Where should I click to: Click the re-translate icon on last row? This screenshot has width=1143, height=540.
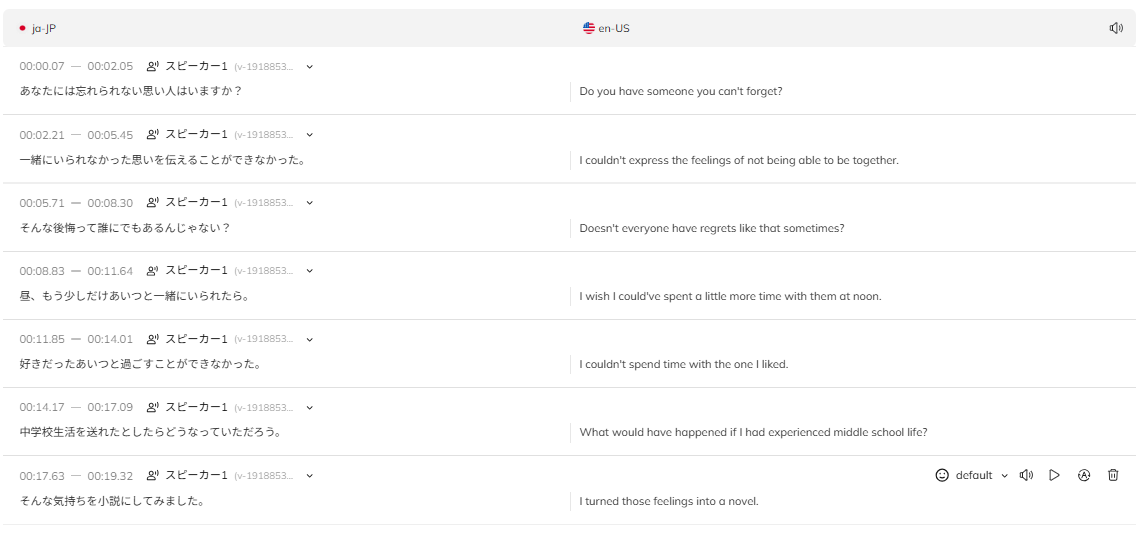tap(1084, 475)
